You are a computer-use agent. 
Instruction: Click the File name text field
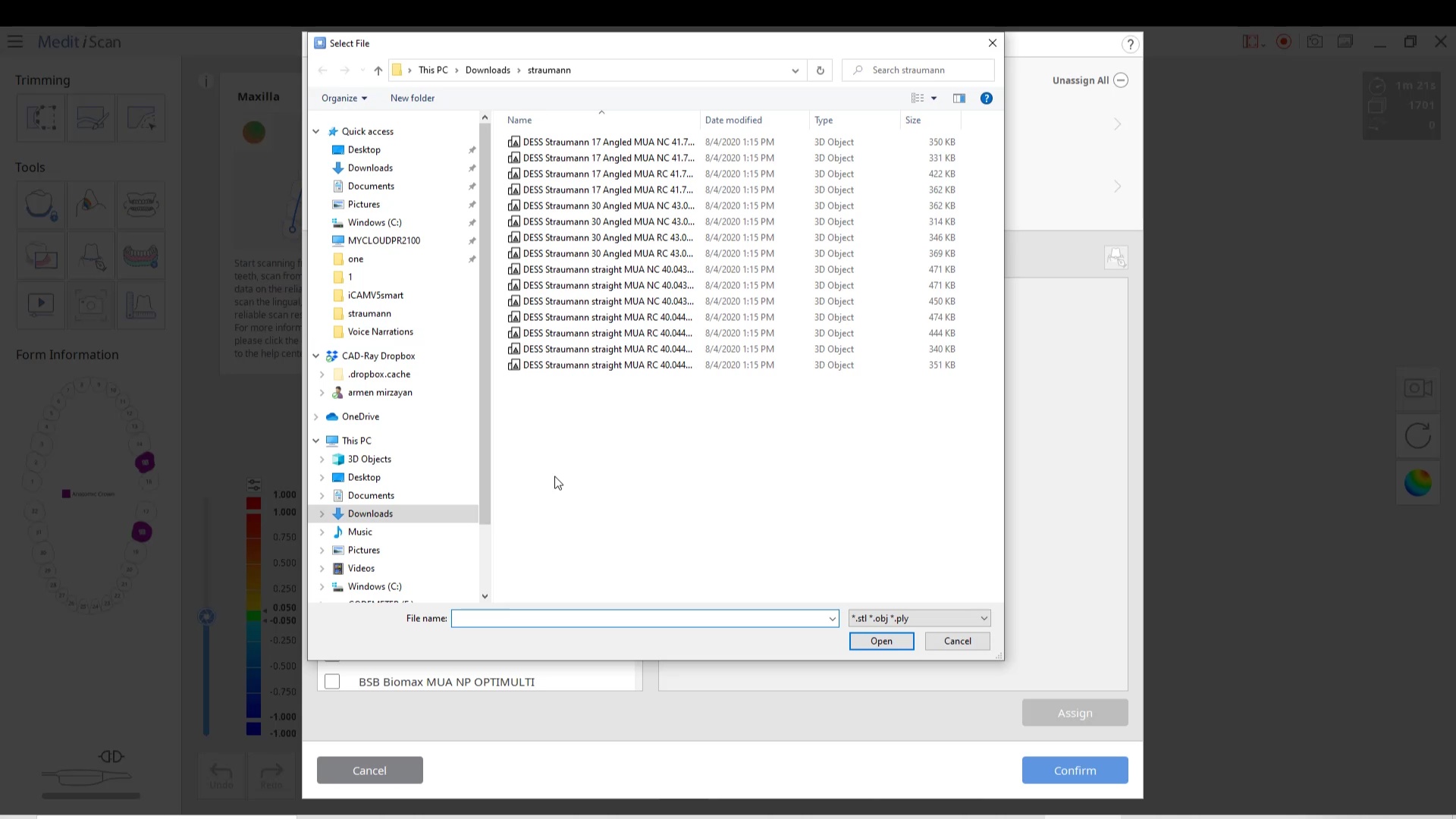point(645,619)
